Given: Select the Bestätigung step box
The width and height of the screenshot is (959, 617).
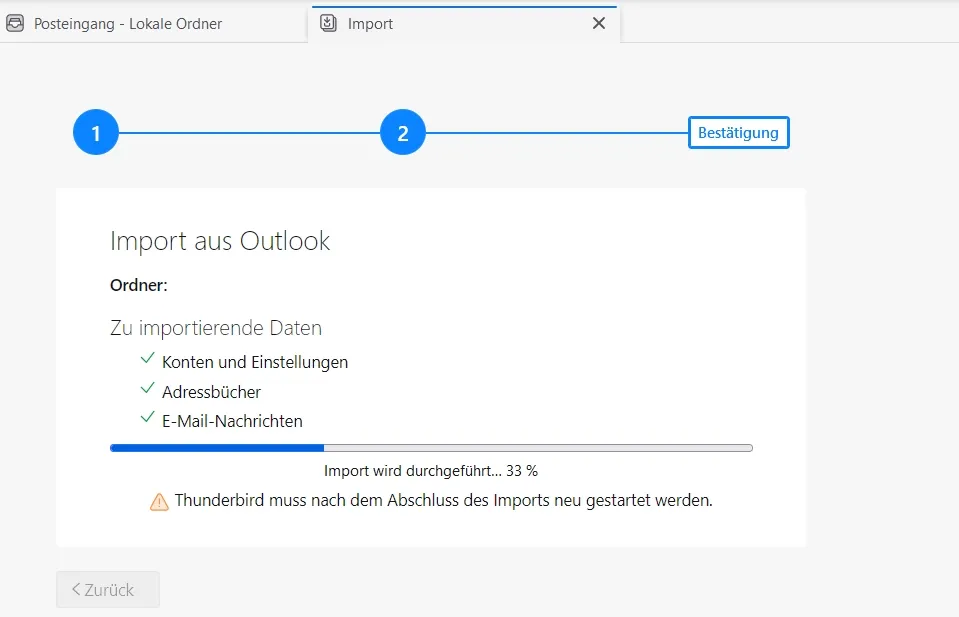Looking at the screenshot, I should click(x=738, y=132).
